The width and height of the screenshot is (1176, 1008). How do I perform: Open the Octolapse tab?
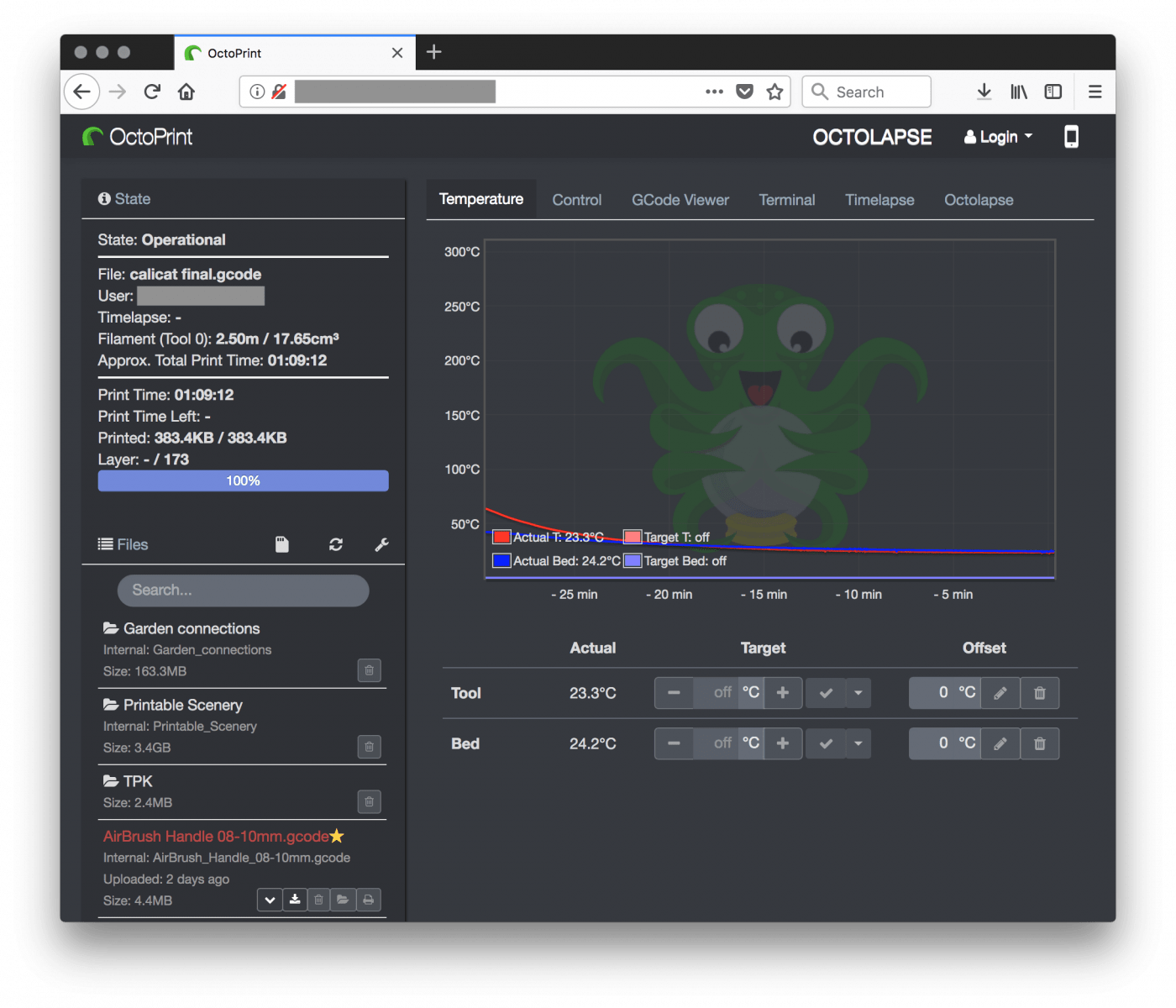tap(979, 200)
